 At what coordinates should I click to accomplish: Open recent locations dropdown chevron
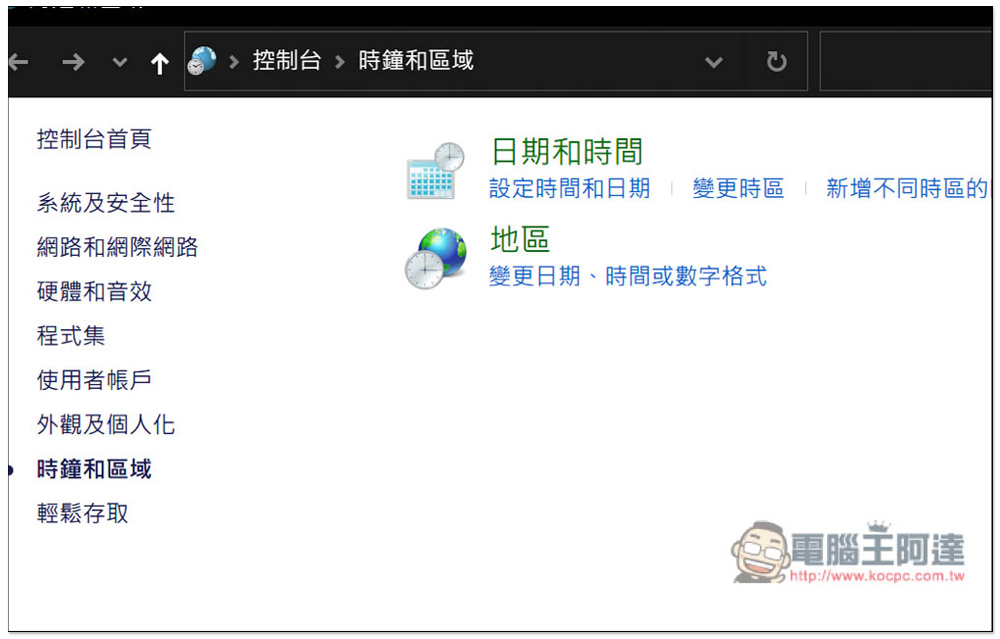pyautogui.click(x=119, y=62)
